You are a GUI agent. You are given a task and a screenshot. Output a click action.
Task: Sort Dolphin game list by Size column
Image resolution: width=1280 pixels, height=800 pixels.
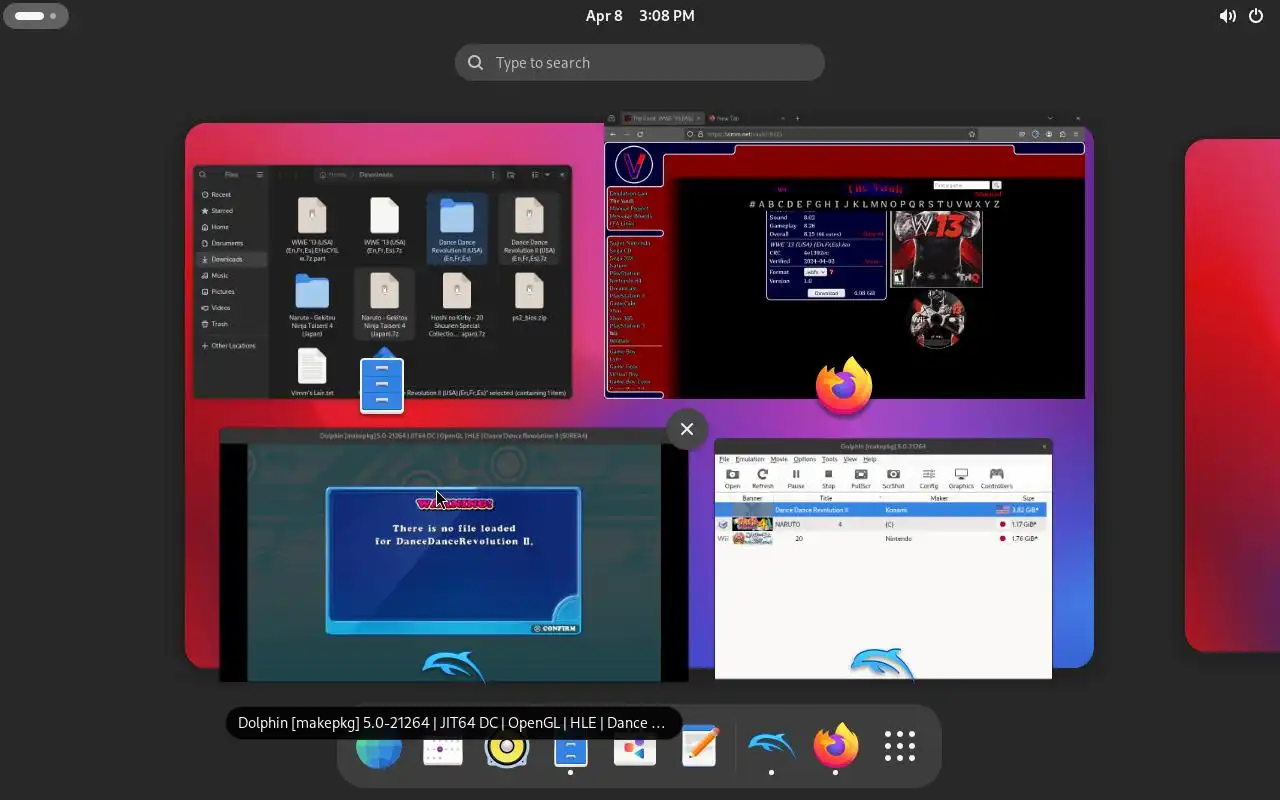click(x=1028, y=497)
